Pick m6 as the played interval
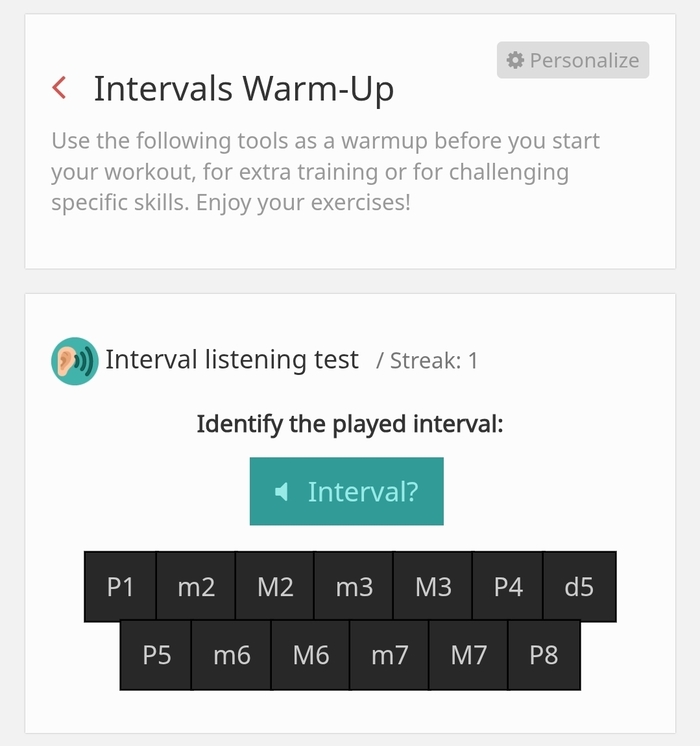Image resolution: width=700 pixels, height=746 pixels. pos(231,655)
